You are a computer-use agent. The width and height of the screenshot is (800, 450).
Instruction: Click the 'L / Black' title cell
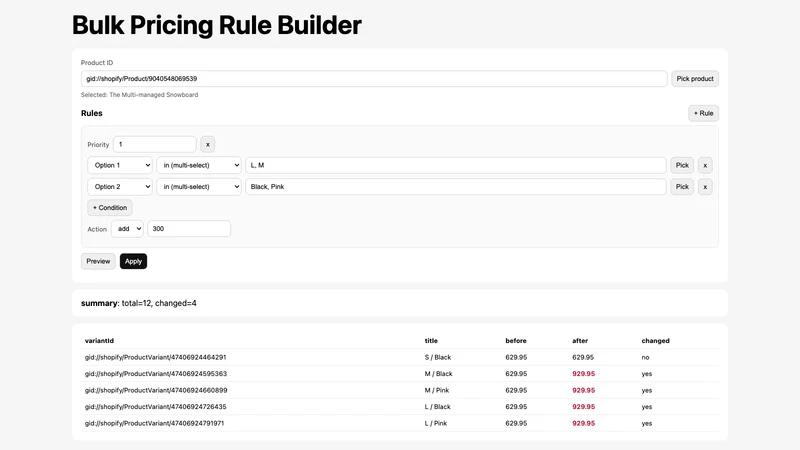(437, 407)
